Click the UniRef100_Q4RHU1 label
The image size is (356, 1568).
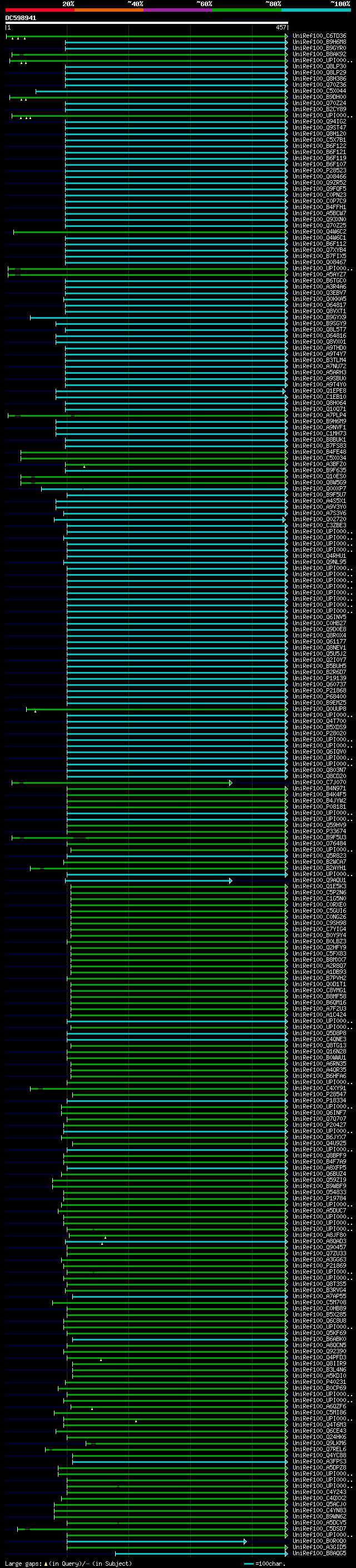click(319, 556)
